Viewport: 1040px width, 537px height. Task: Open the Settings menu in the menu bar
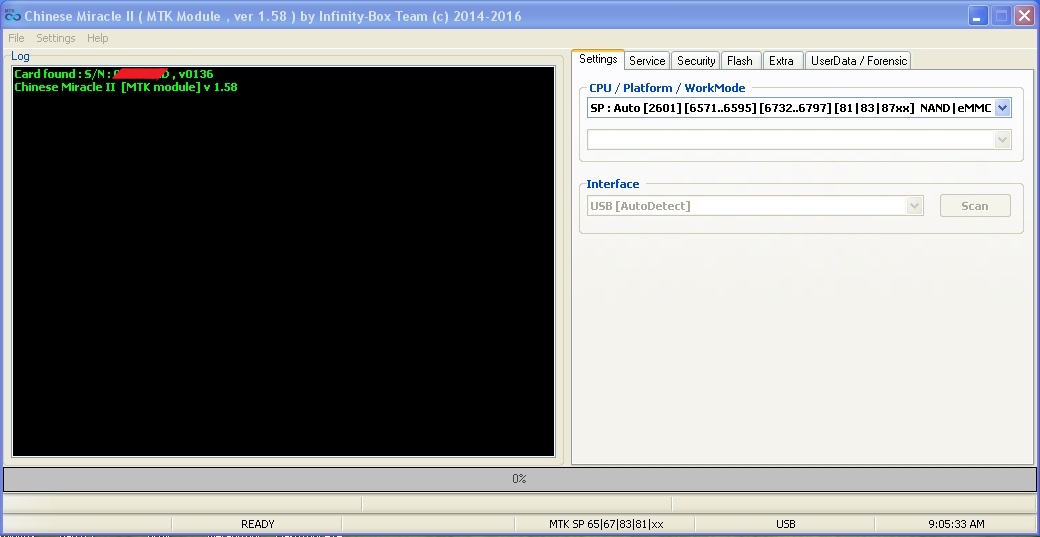(x=56, y=38)
